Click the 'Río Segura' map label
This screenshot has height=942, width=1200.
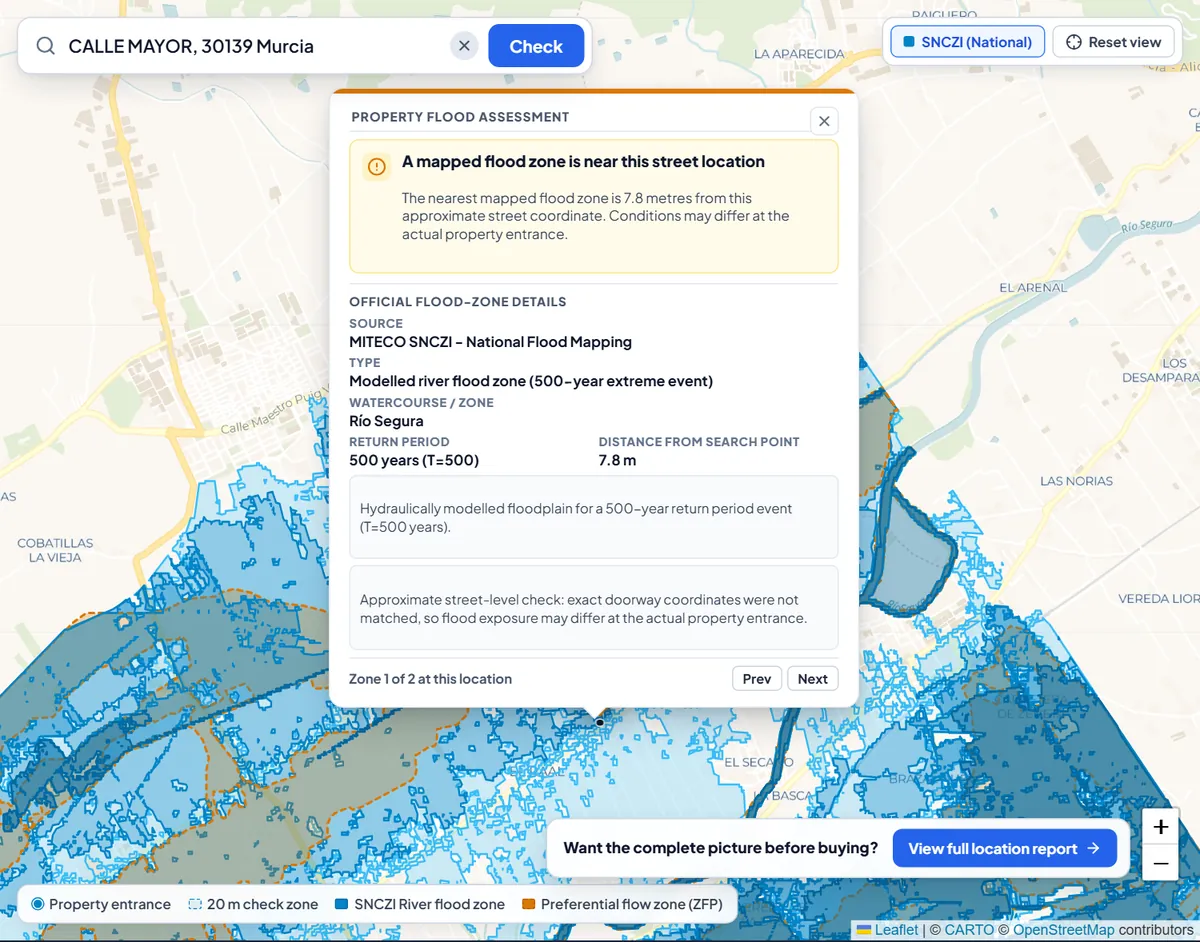click(1146, 227)
